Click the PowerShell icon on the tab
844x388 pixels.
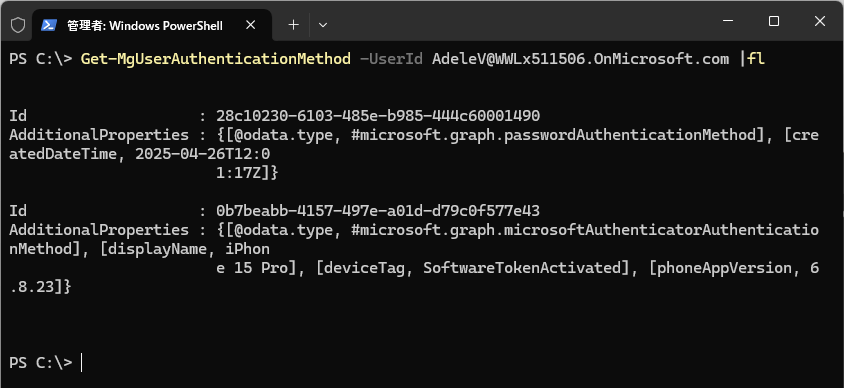(49, 25)
